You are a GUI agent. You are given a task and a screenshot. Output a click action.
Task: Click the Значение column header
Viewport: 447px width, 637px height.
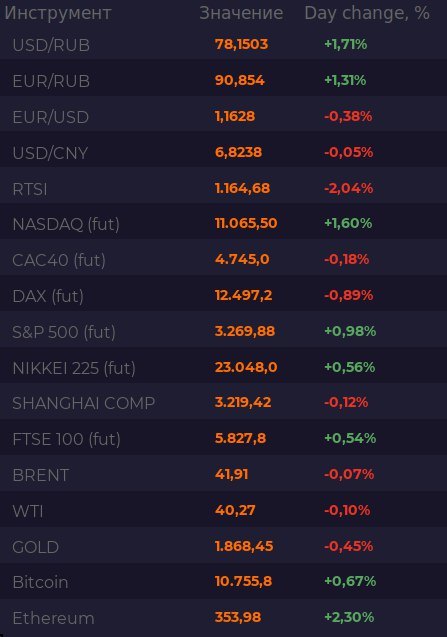pyautogui.click(x=241, y=13)
